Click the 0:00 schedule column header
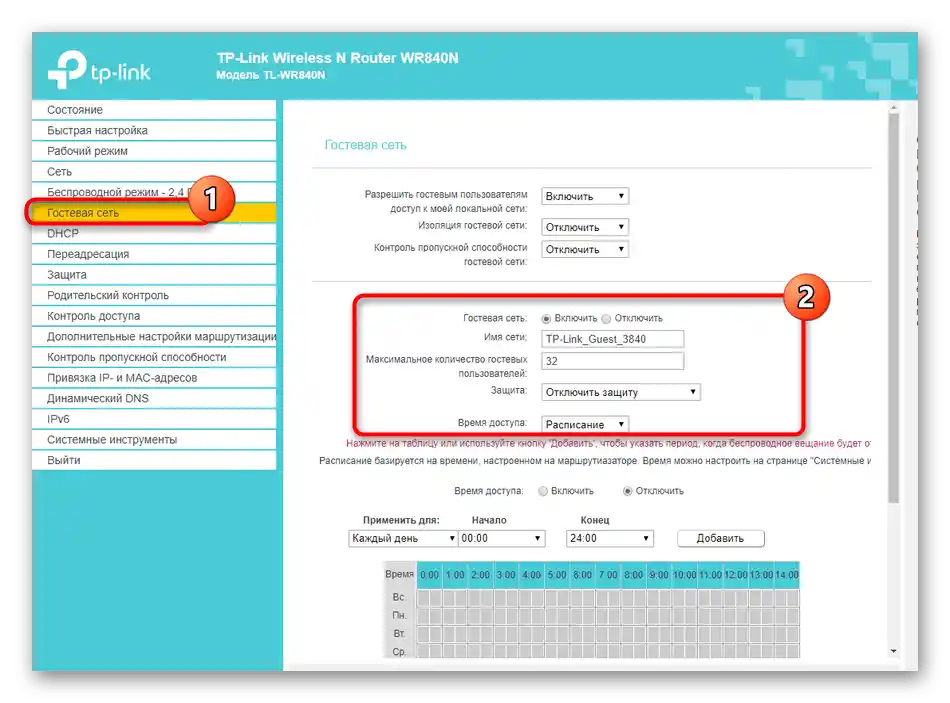950x703 pixels. [430, 575]
